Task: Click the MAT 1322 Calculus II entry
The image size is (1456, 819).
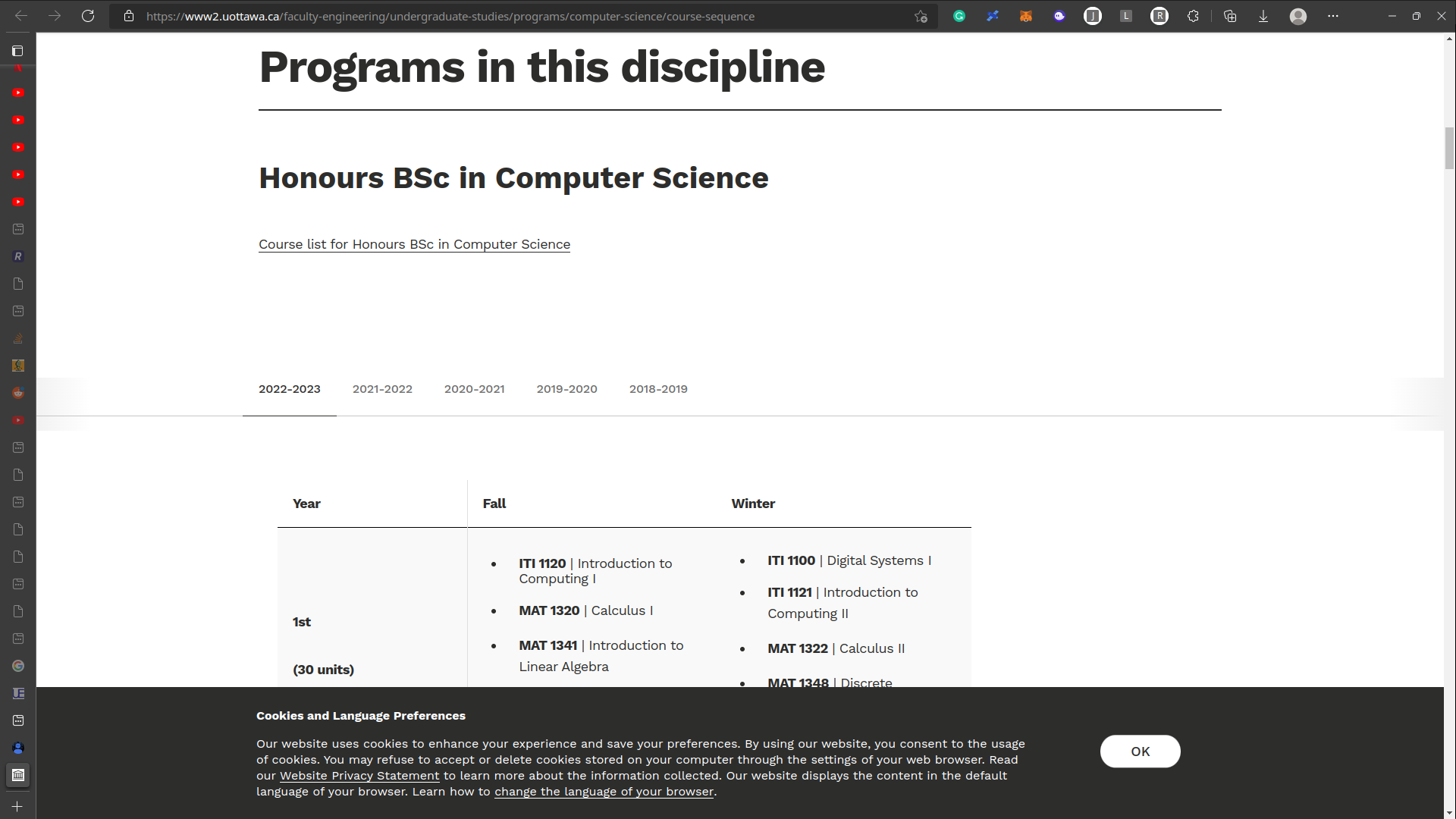Action: 836,648
